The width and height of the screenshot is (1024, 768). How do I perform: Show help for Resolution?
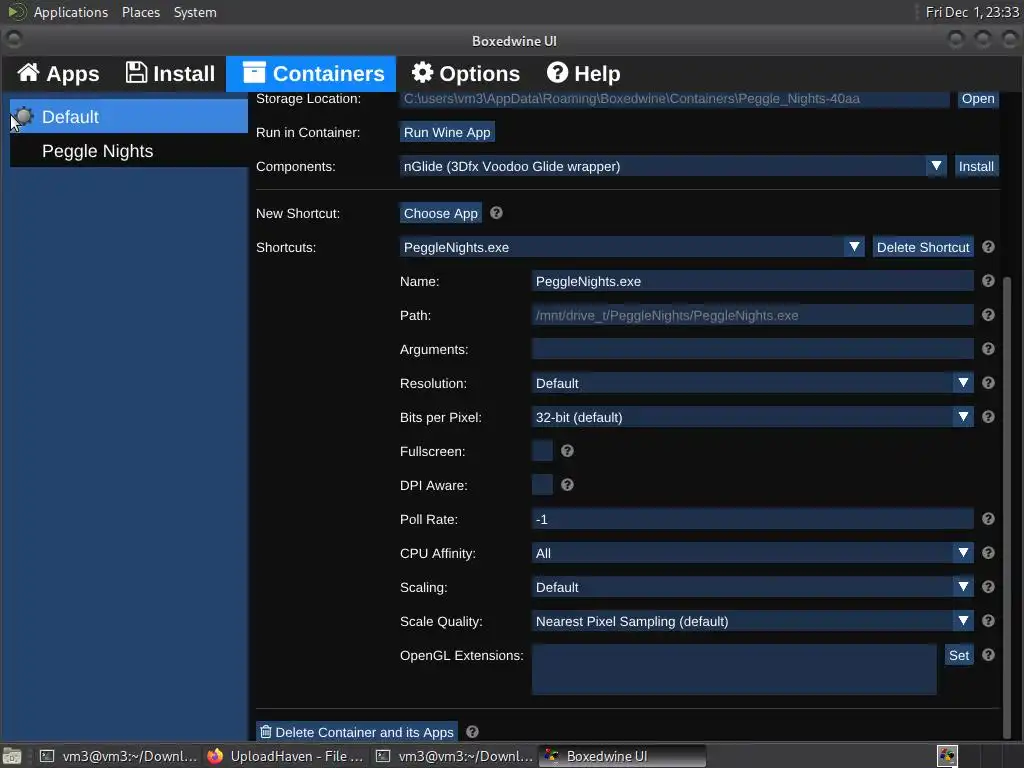(x=988, y=383)
